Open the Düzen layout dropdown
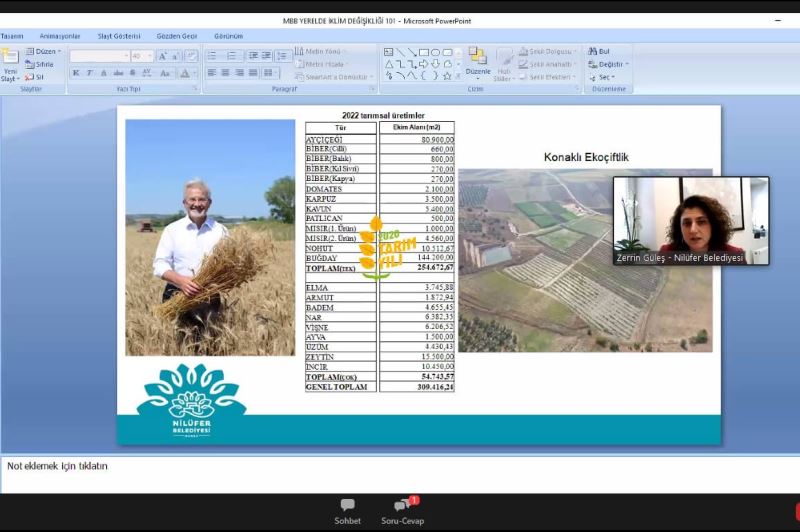Viewport: 800px width, 532px height. (43, 51)
